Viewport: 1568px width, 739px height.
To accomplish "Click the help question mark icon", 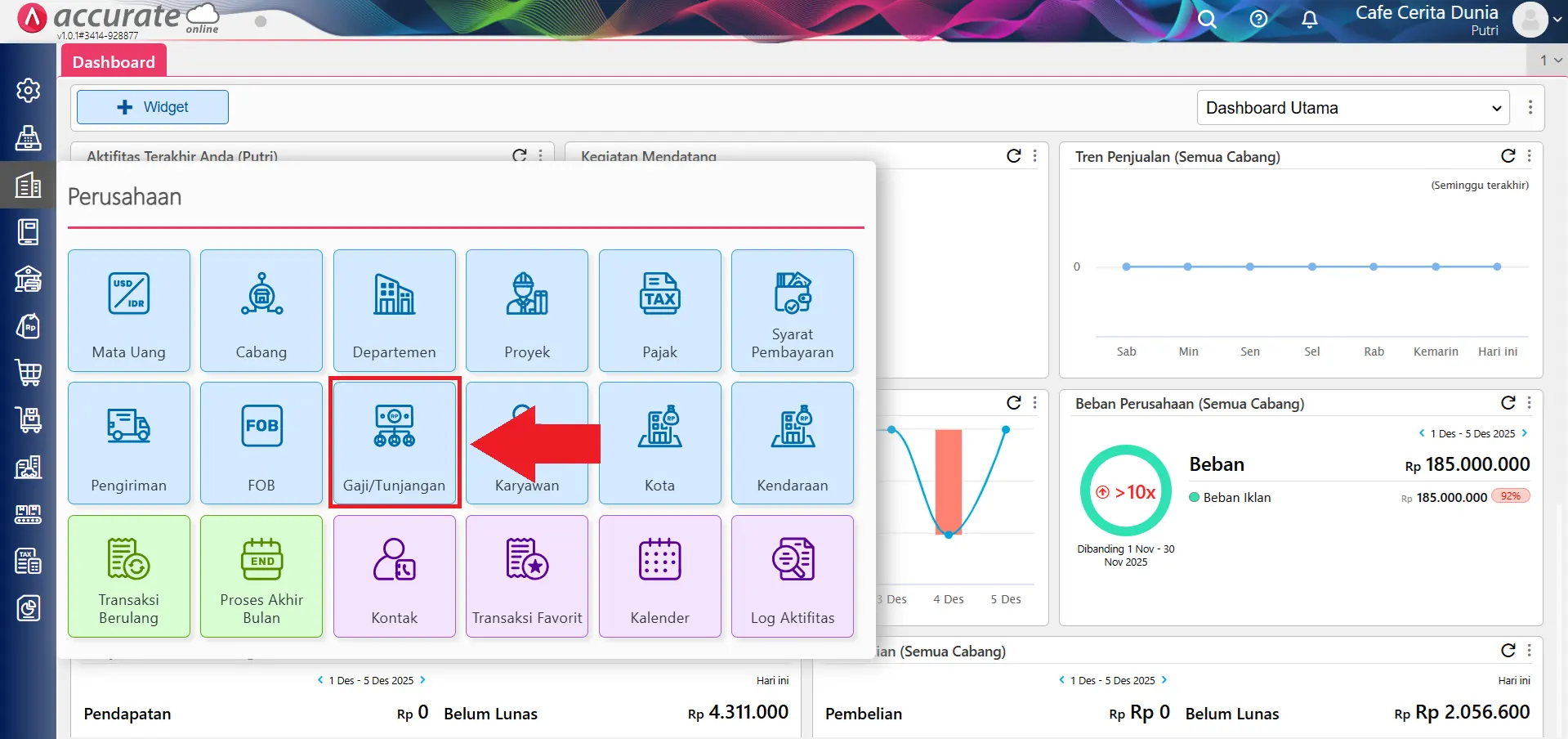I will [1258, 20].
